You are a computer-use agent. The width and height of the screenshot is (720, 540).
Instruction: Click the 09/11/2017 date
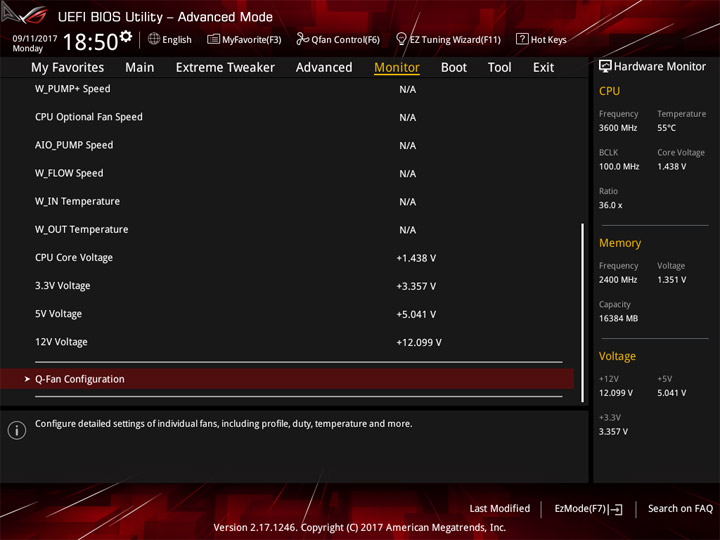click(34, 38)
